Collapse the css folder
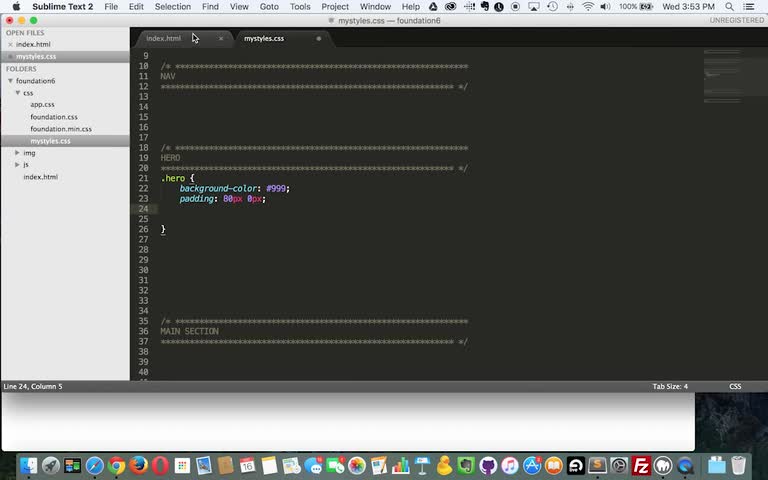Screen dimensions: 768x480 (17, 93)
